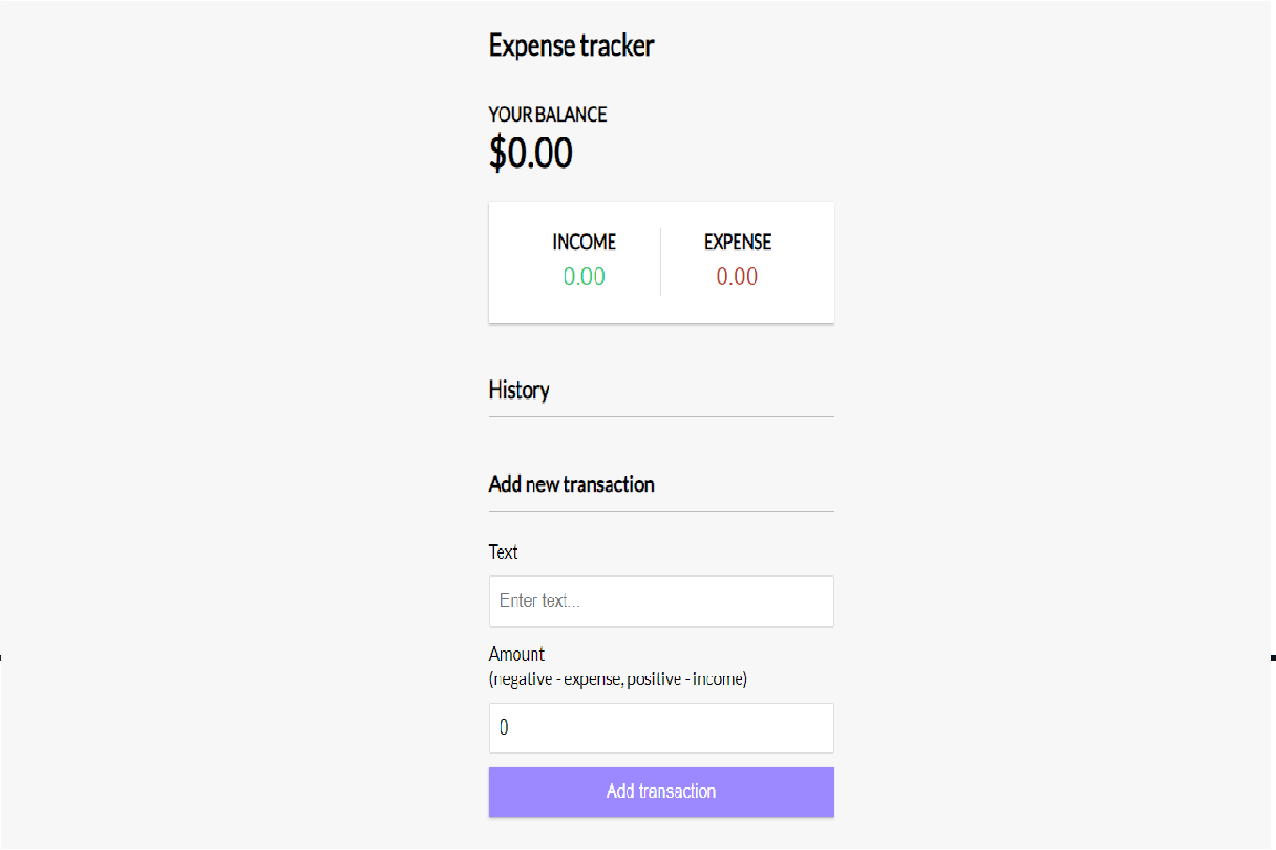
Task: Click the small black mark at right edge
Action: [x=1273, y=658]
